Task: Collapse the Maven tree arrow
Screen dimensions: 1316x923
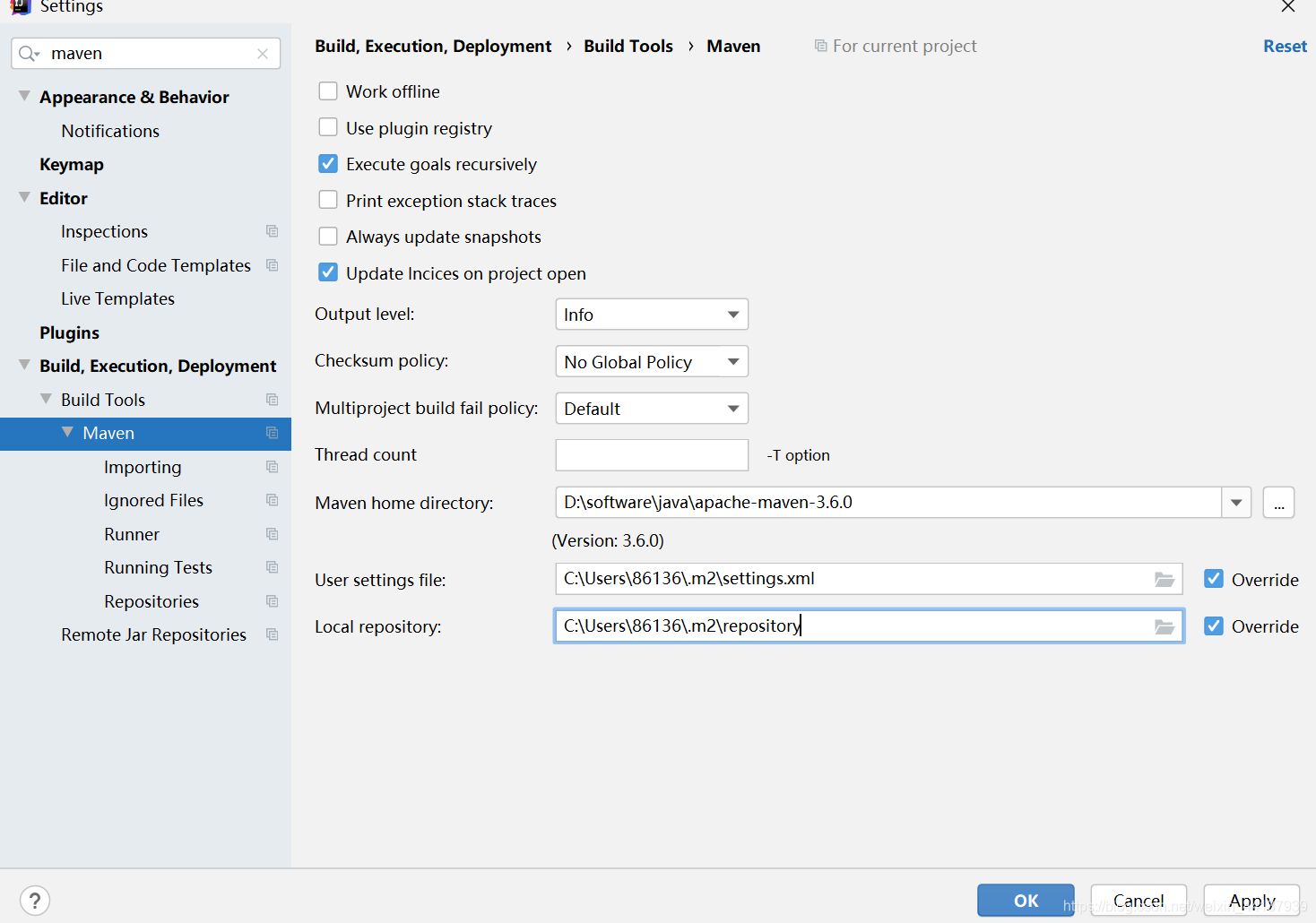Action: coord(67,432)
